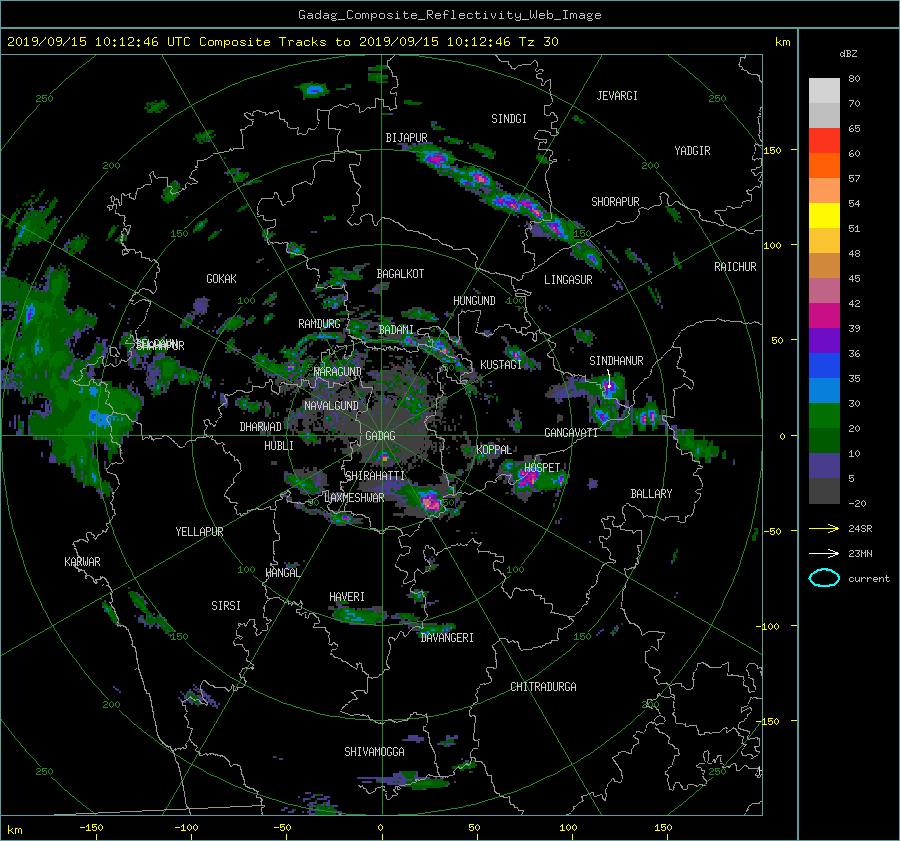The height and width of the screenshot is (841, 900).
Task: Click the DHARWAD city label
Action: point(261,427)
